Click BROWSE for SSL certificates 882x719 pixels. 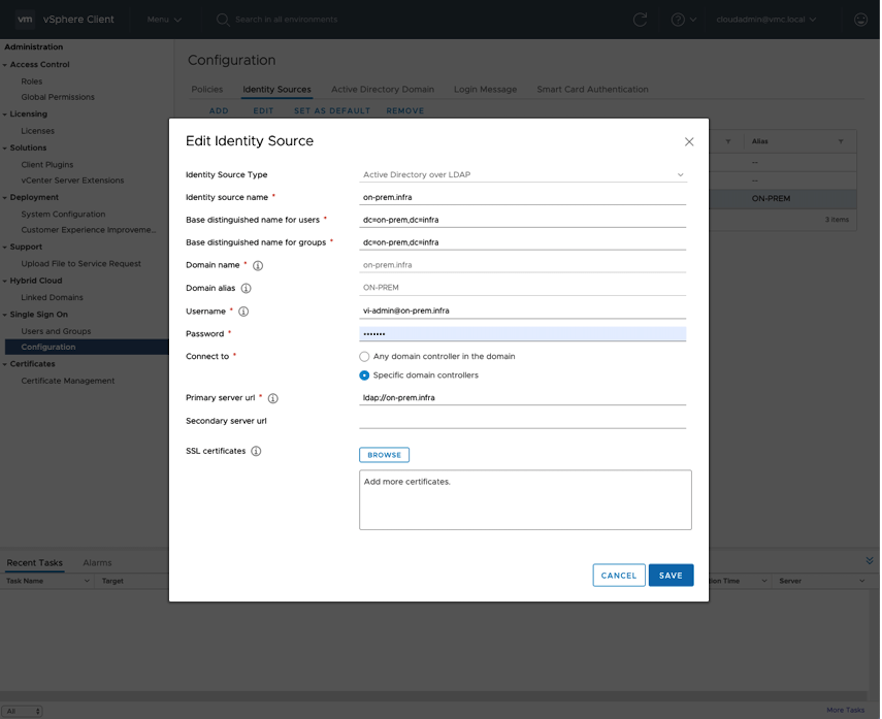[384, 455]
